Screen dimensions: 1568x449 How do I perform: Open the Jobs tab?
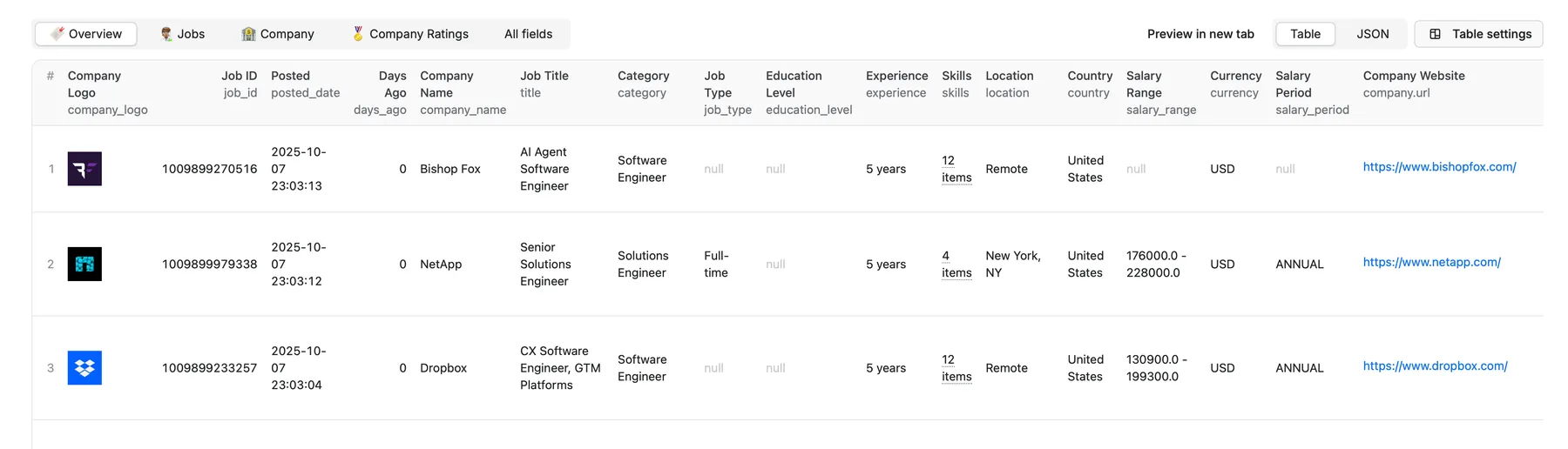[182, 34]
